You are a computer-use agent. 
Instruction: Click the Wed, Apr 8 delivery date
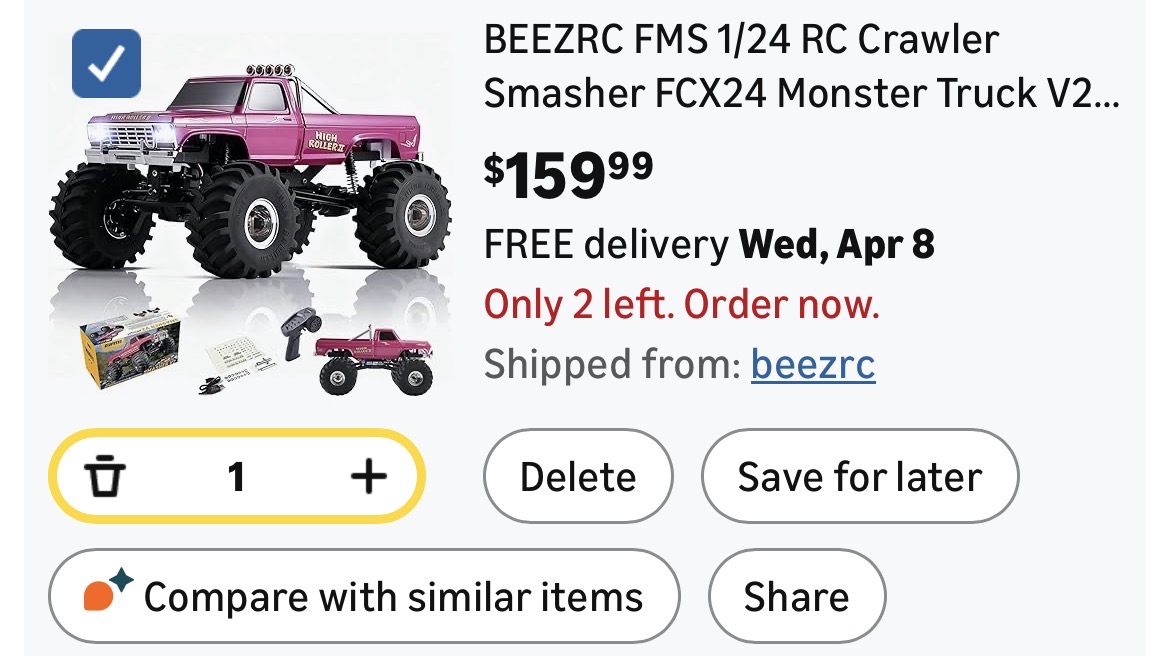836,244
